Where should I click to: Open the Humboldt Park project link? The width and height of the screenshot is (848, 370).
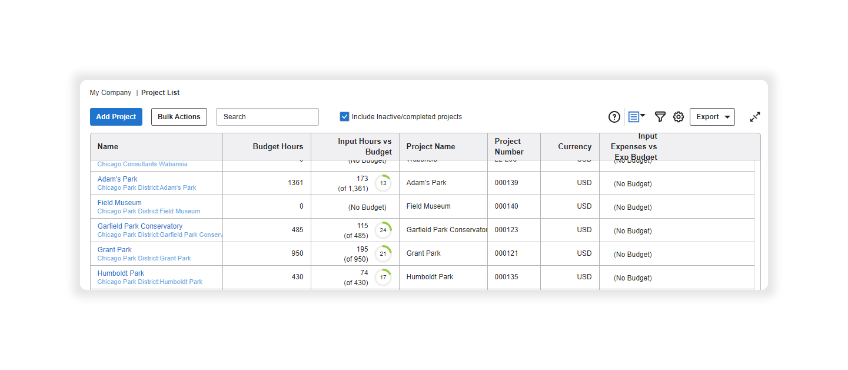point(121,273)
